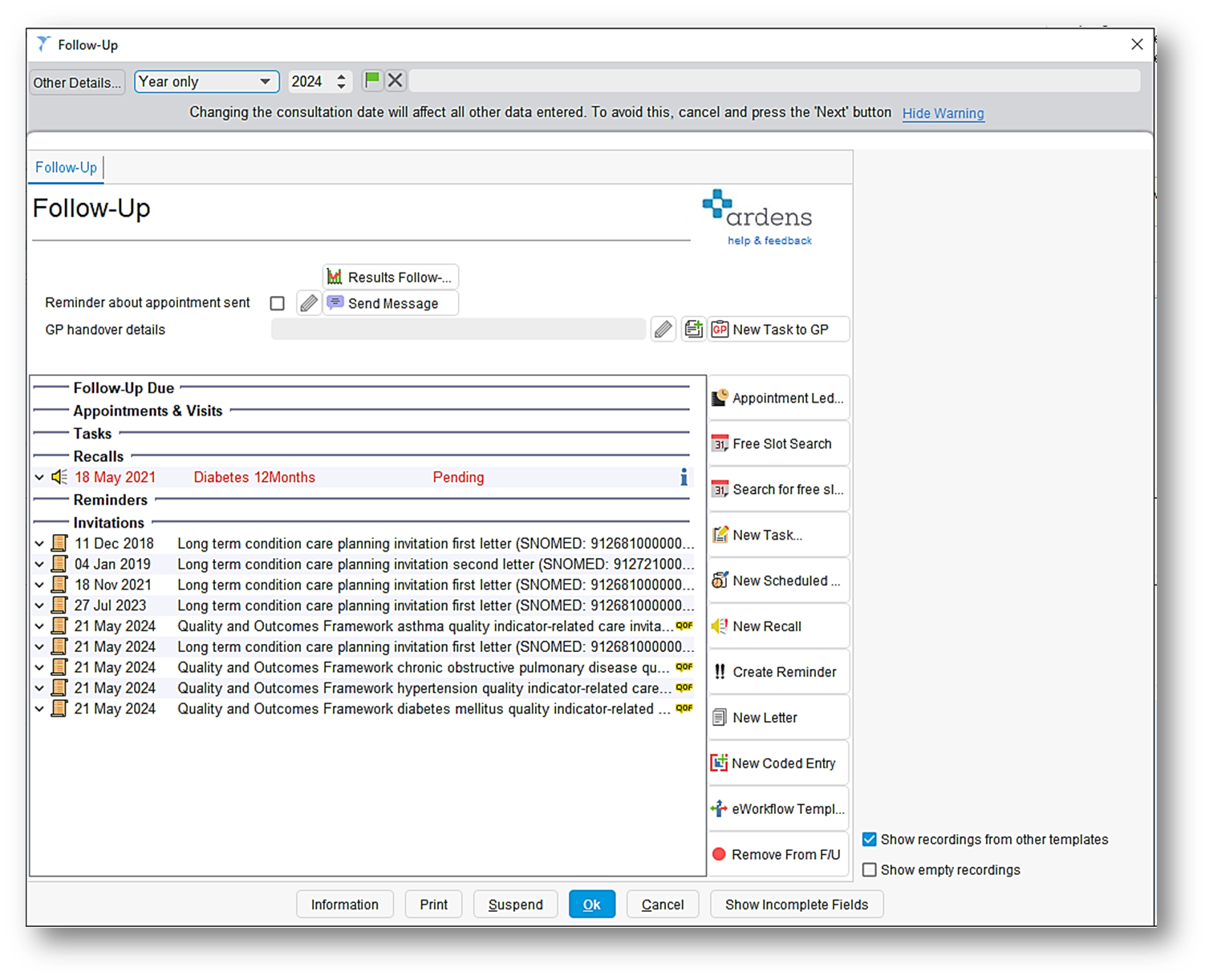1209x980 pixels.
Task: Expand the 11 Dec 2018 invitation row
Action: click(39, 544)
